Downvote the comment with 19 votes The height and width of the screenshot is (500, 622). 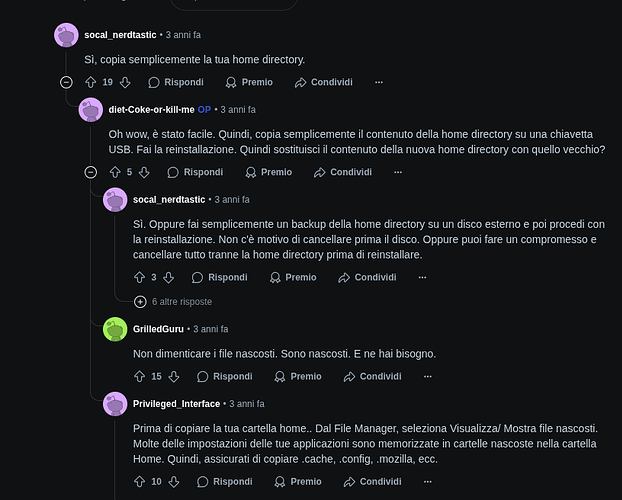click(x=125, y=82)
